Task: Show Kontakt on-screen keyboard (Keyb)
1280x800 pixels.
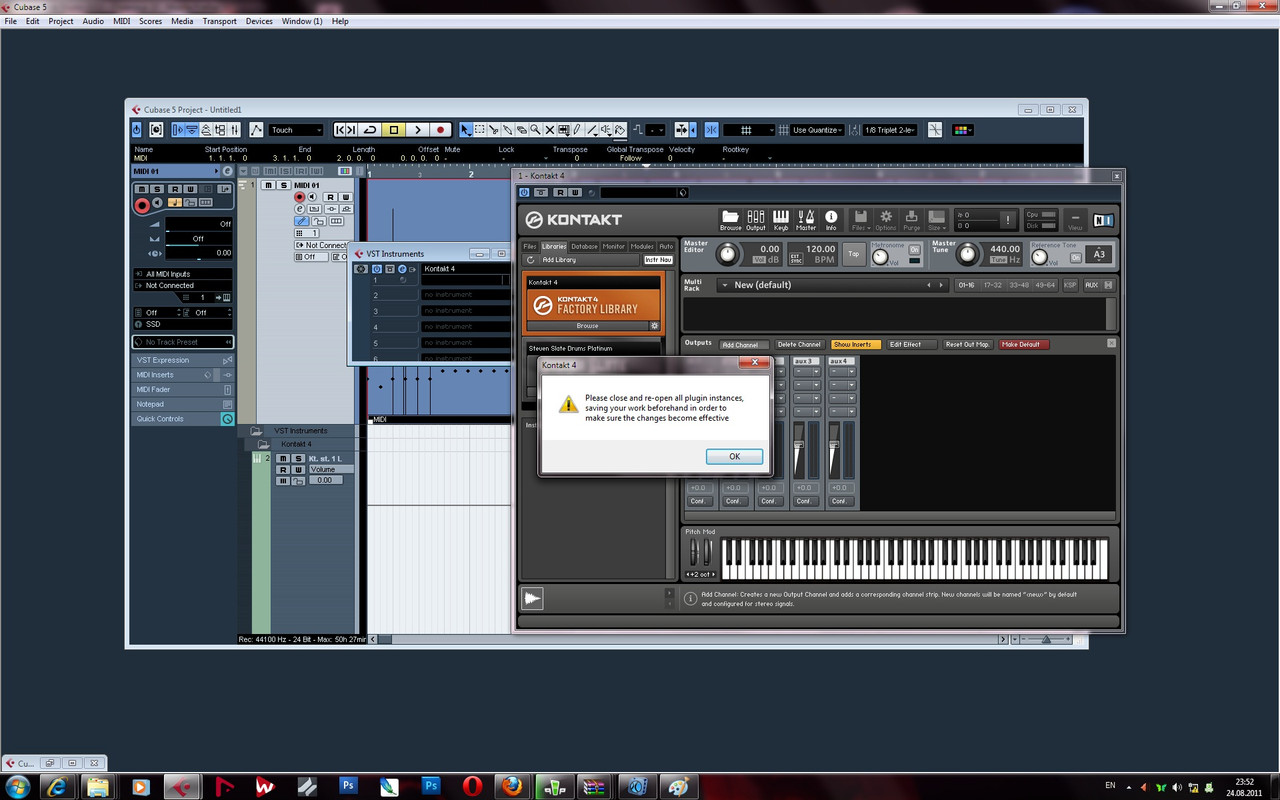Action: pyautogui.click(x=781, y=219)
